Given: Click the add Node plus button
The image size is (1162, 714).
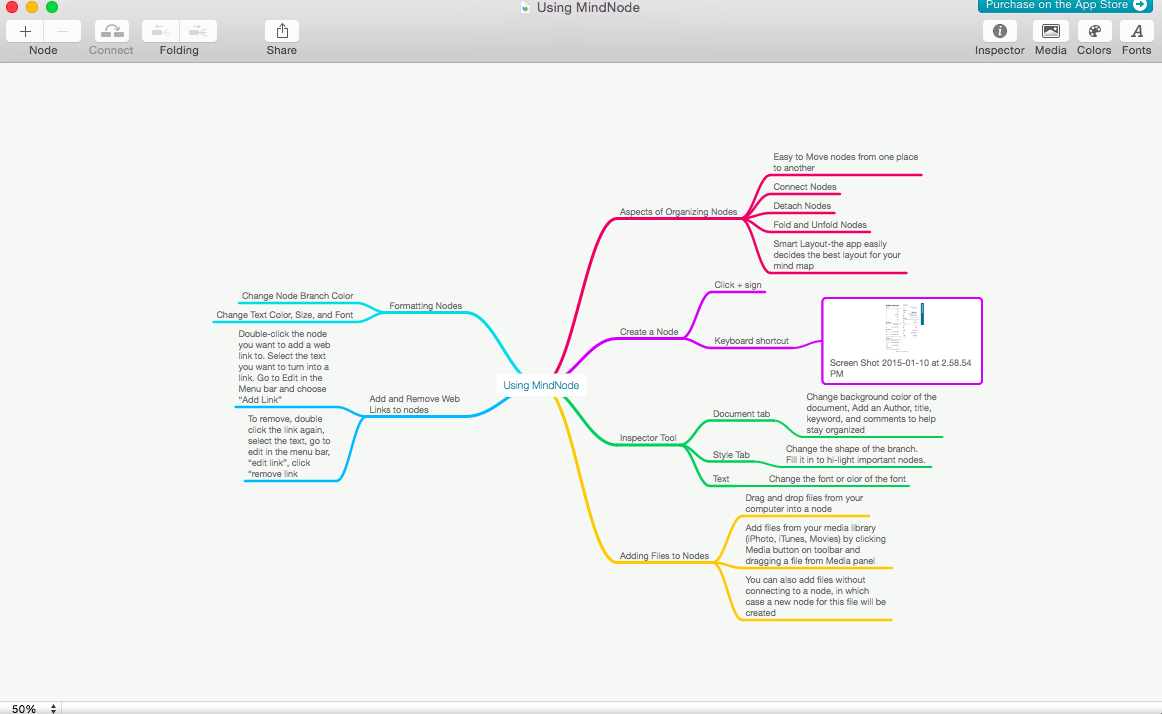Looking at the screenshot, I should click(x=25, y=31).
